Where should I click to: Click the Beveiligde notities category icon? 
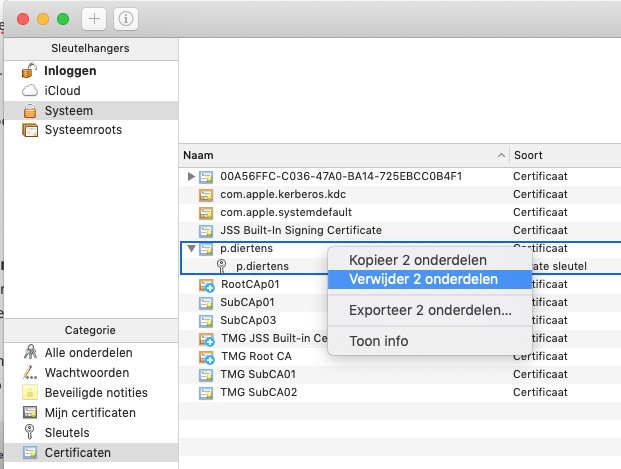[30, 393]
